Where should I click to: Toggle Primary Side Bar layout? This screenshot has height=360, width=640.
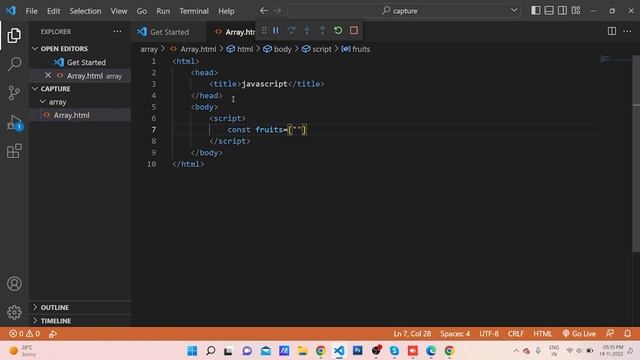tap(536, 11)
